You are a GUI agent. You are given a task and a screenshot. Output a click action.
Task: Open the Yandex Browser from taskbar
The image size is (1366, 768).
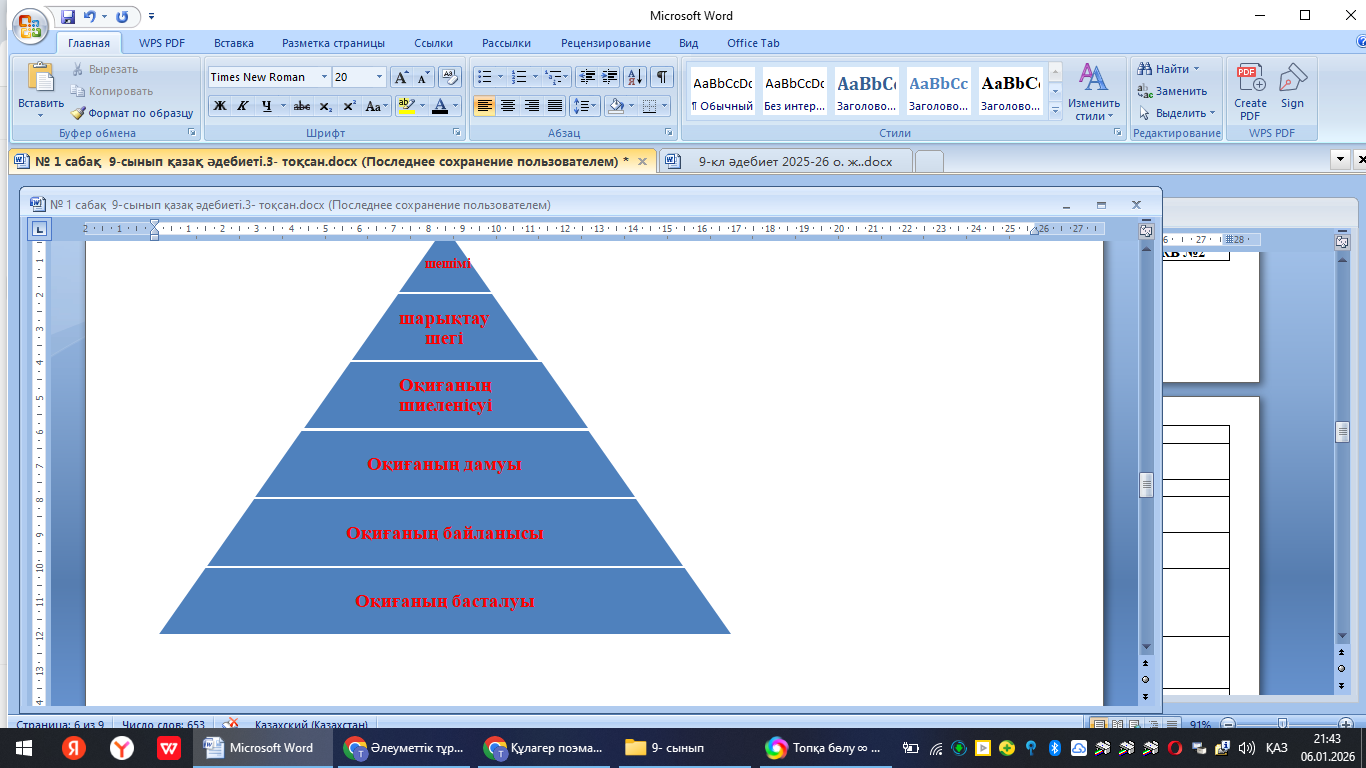[x=121, y=748]
